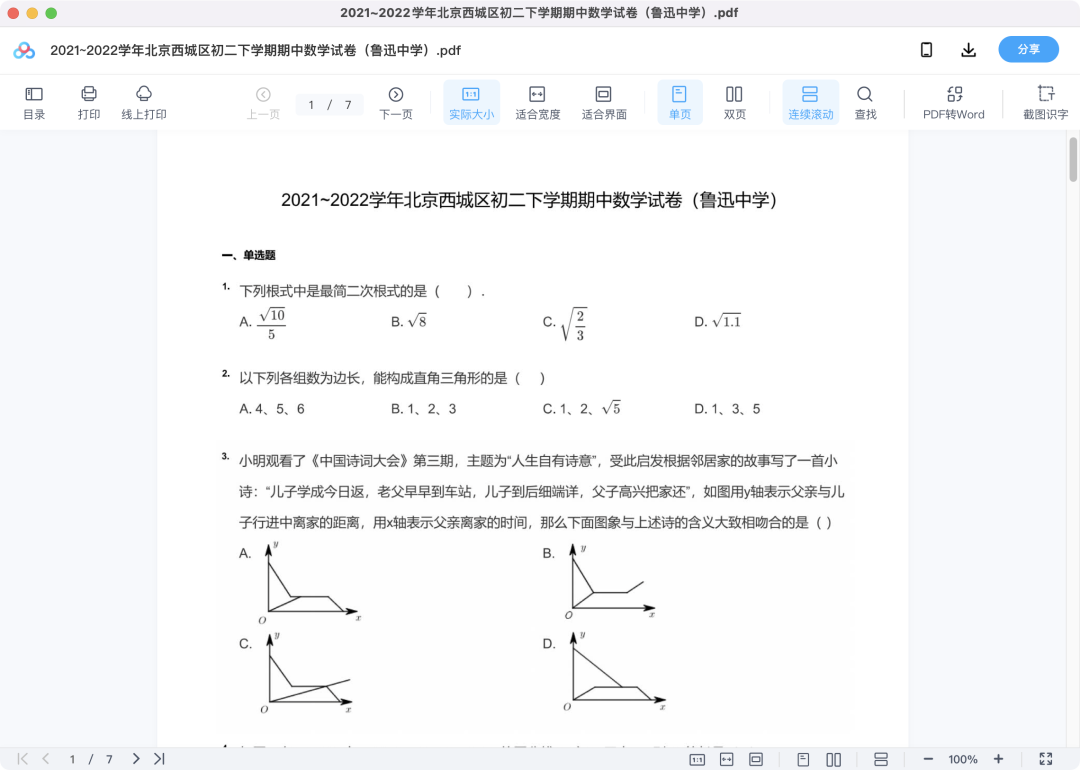Viewport: 1080px width, 770px height.
Task: Select fit width icon in status bar
Action: [727, 759]
